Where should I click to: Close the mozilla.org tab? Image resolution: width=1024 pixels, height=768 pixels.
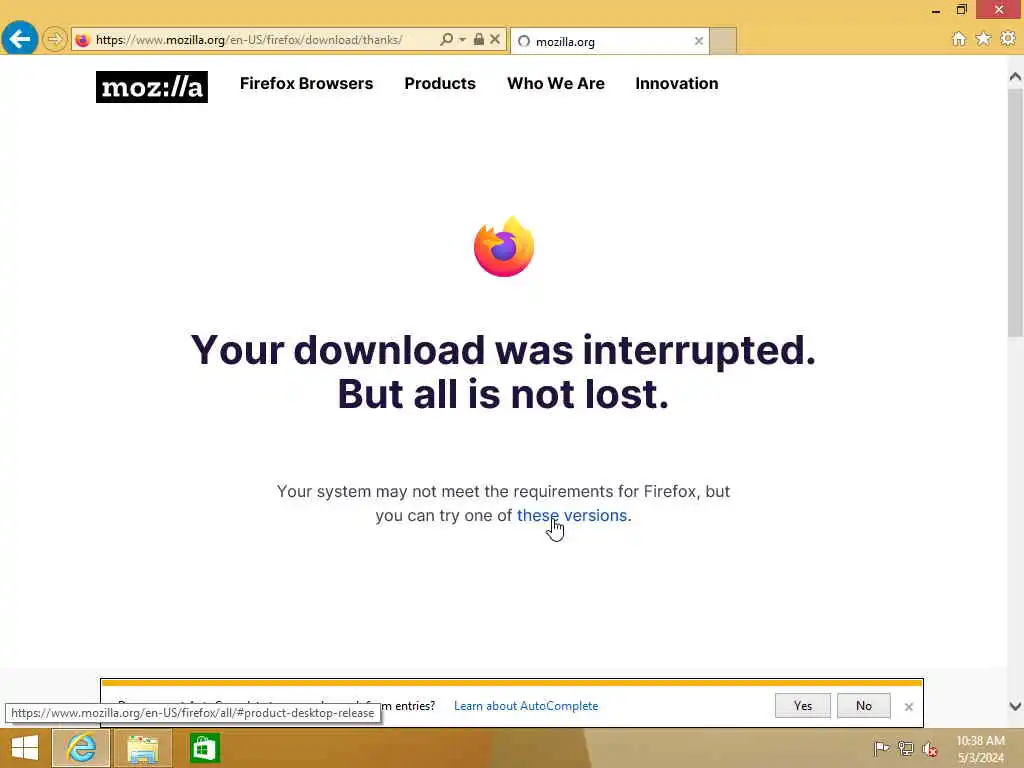click(x=699, y=41)
